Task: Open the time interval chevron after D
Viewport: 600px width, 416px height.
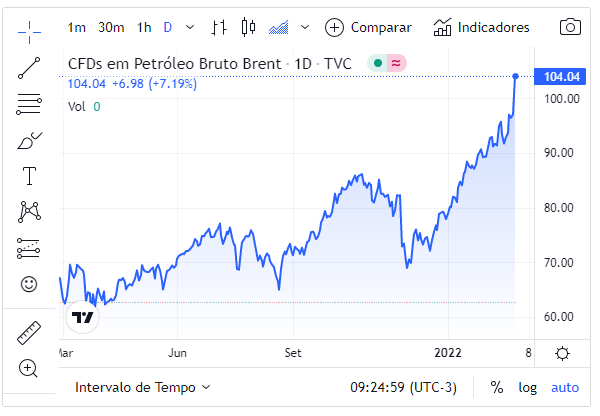Action: point(189,27)
